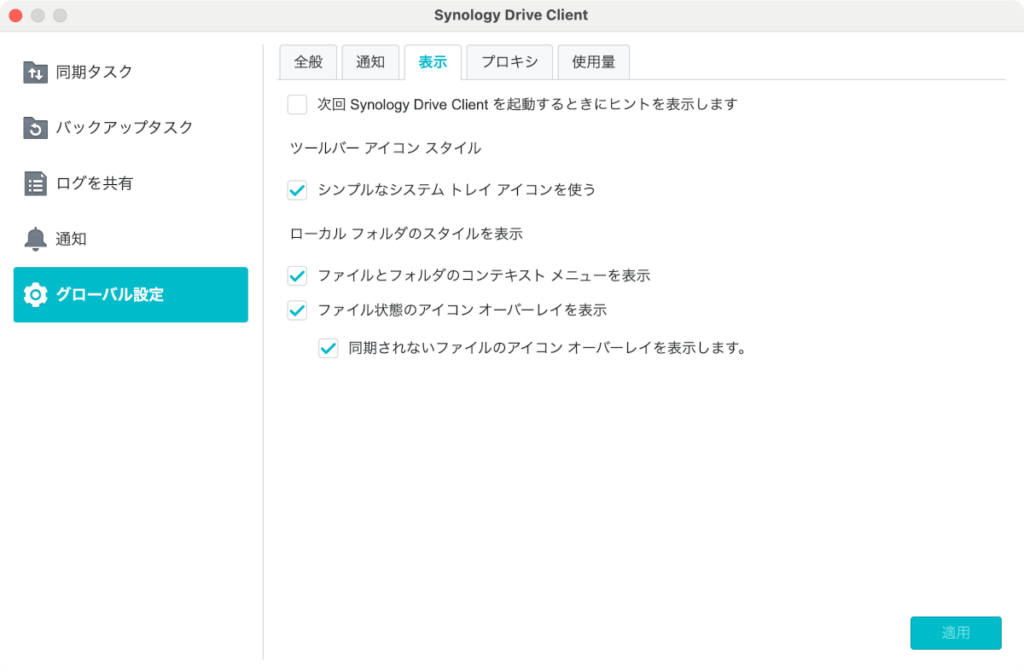Uncheck context menu display for files and folders
This screenshot has width=1024, height=672.
(x=297, y=276)
